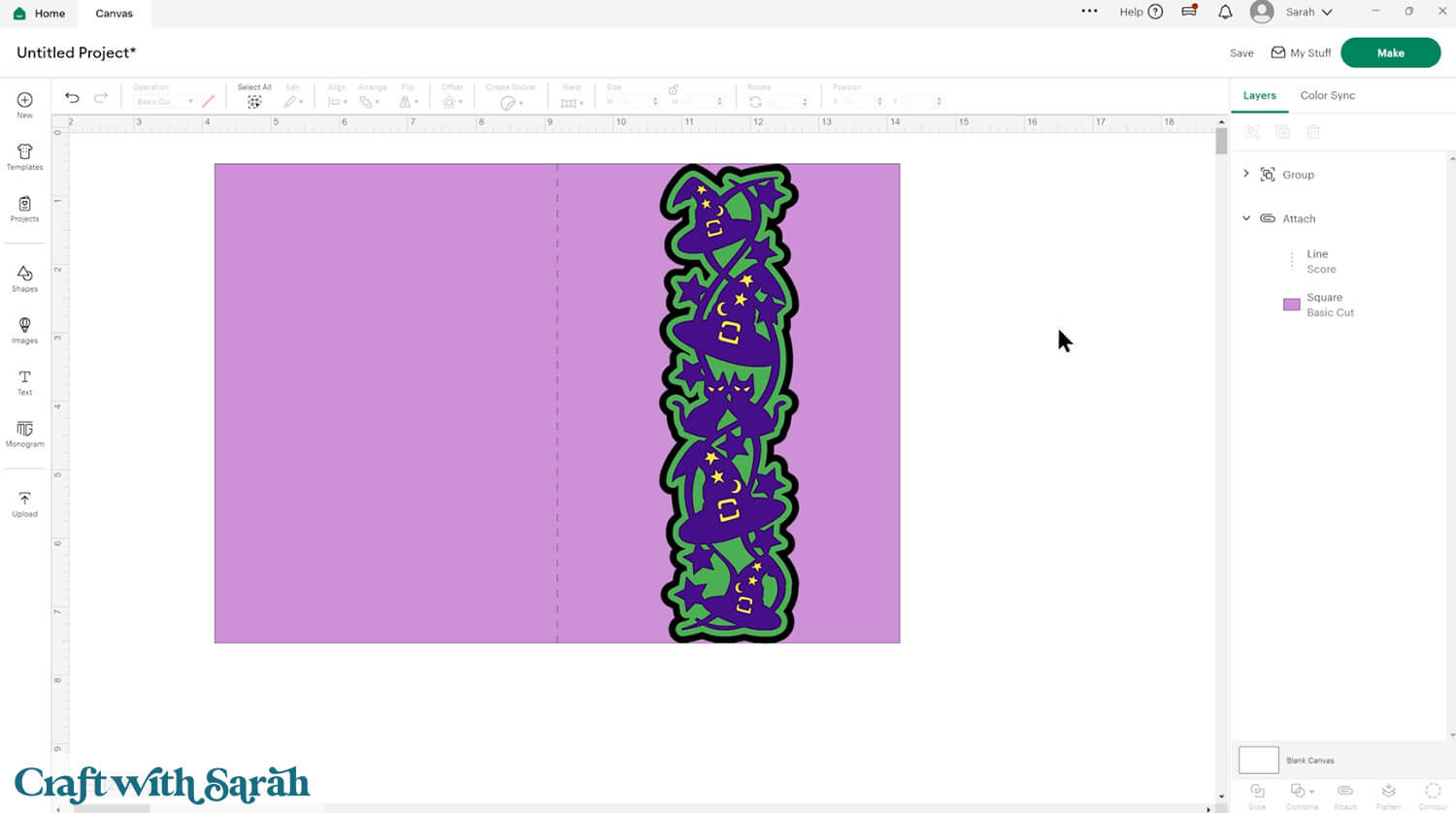The width and height of the screenshot is (1456, 813).
Task: Select the Text tool
Action: (25, 381)
